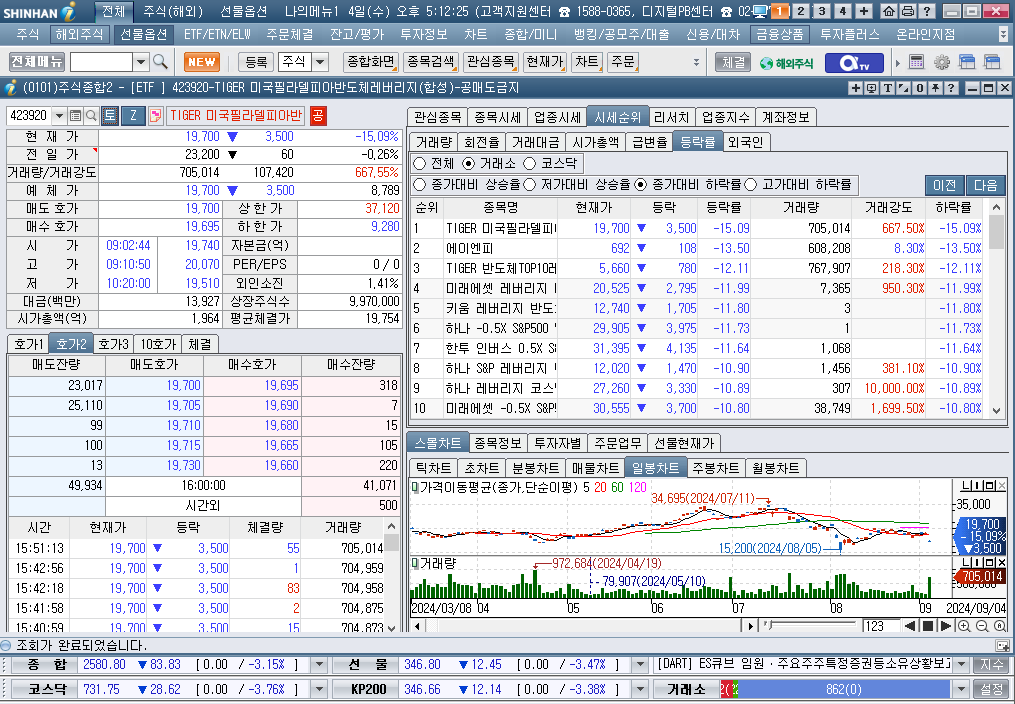The width and height of the screenshot is (1015, 704).
Task: Click the search magnifier next to toolbar input
Action: pos(160,62)
